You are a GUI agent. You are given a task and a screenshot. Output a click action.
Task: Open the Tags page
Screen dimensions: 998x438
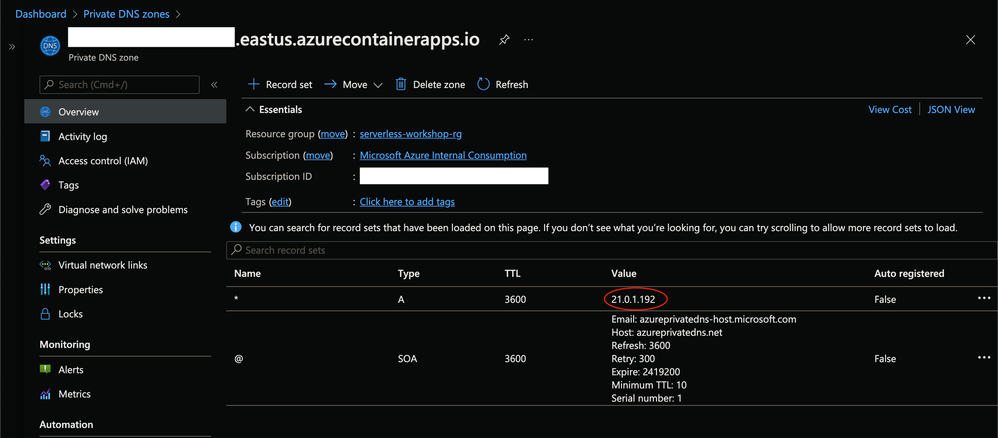[x=69, y=185]
